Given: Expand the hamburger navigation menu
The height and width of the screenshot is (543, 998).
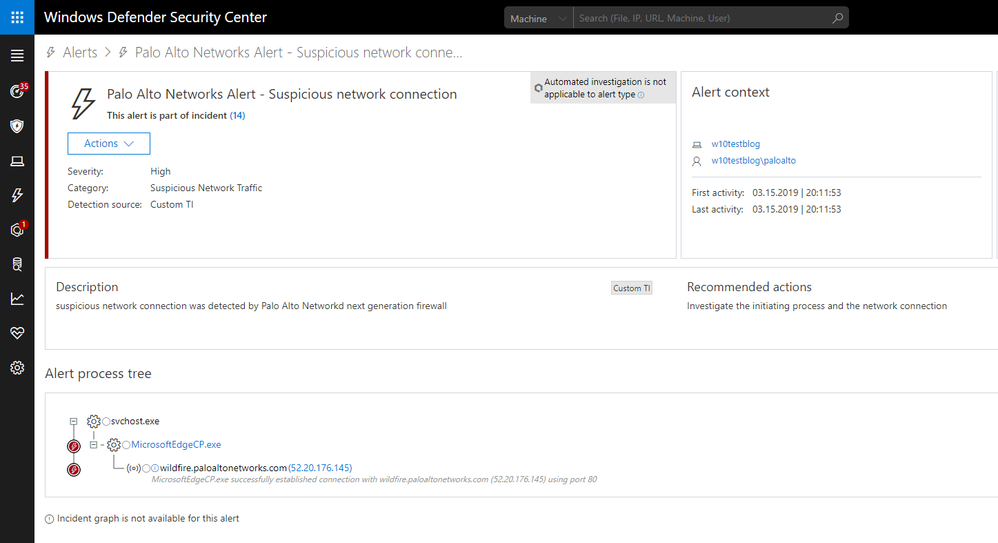Looking at the screenshot, I should pos(17,56).
